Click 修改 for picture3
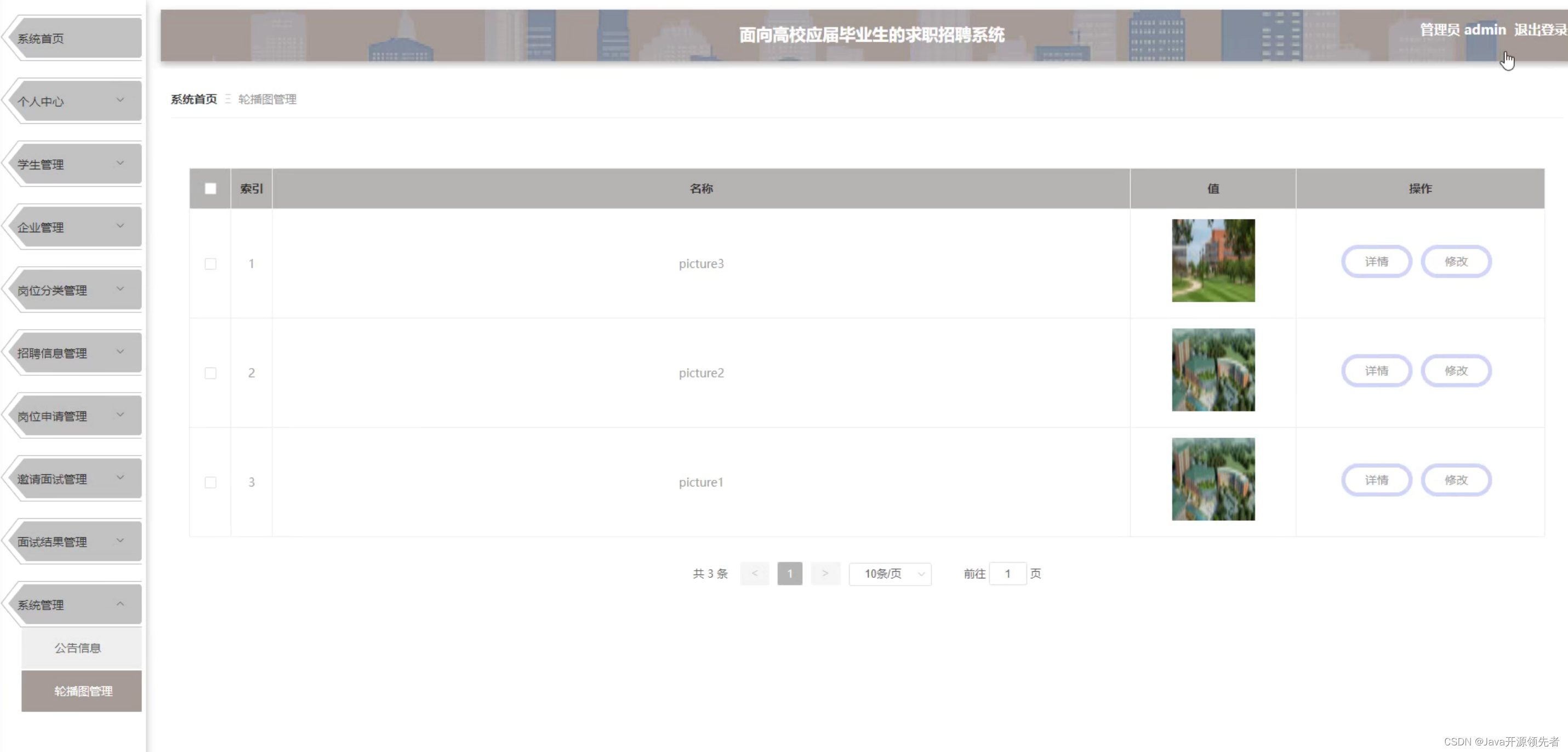 [1456, 262]
